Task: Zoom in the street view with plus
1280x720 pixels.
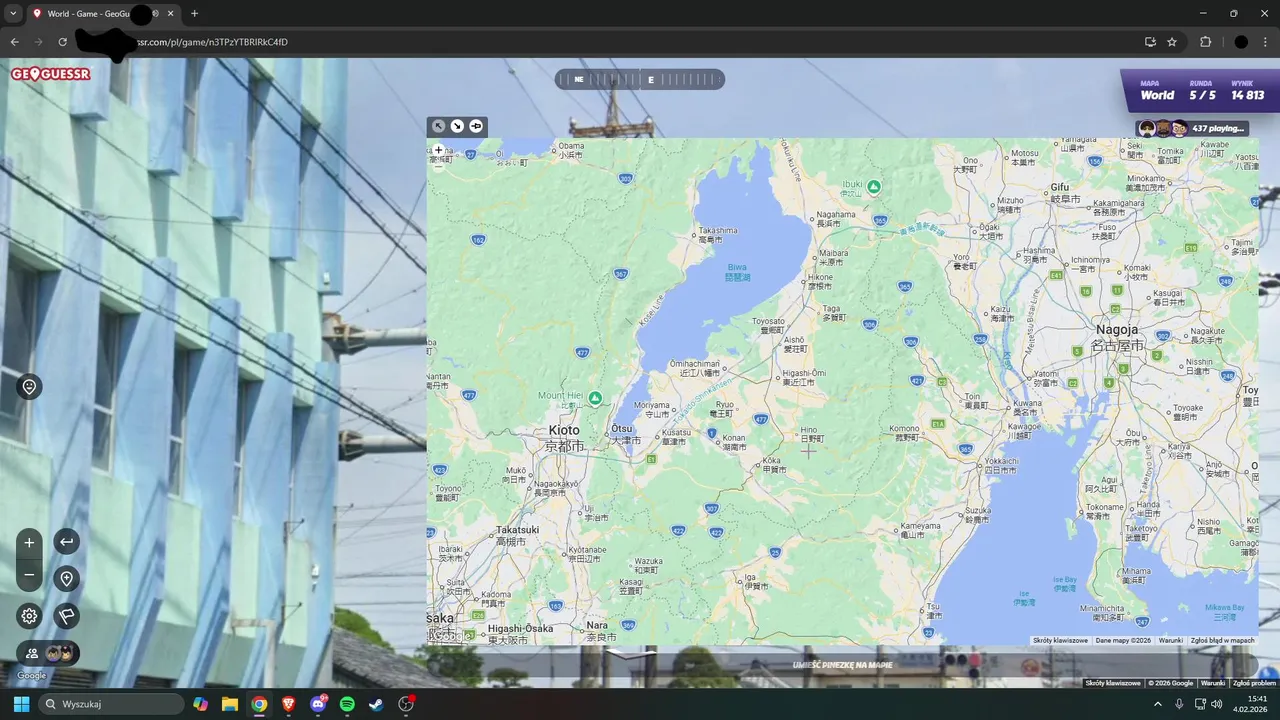Action: 29,543
